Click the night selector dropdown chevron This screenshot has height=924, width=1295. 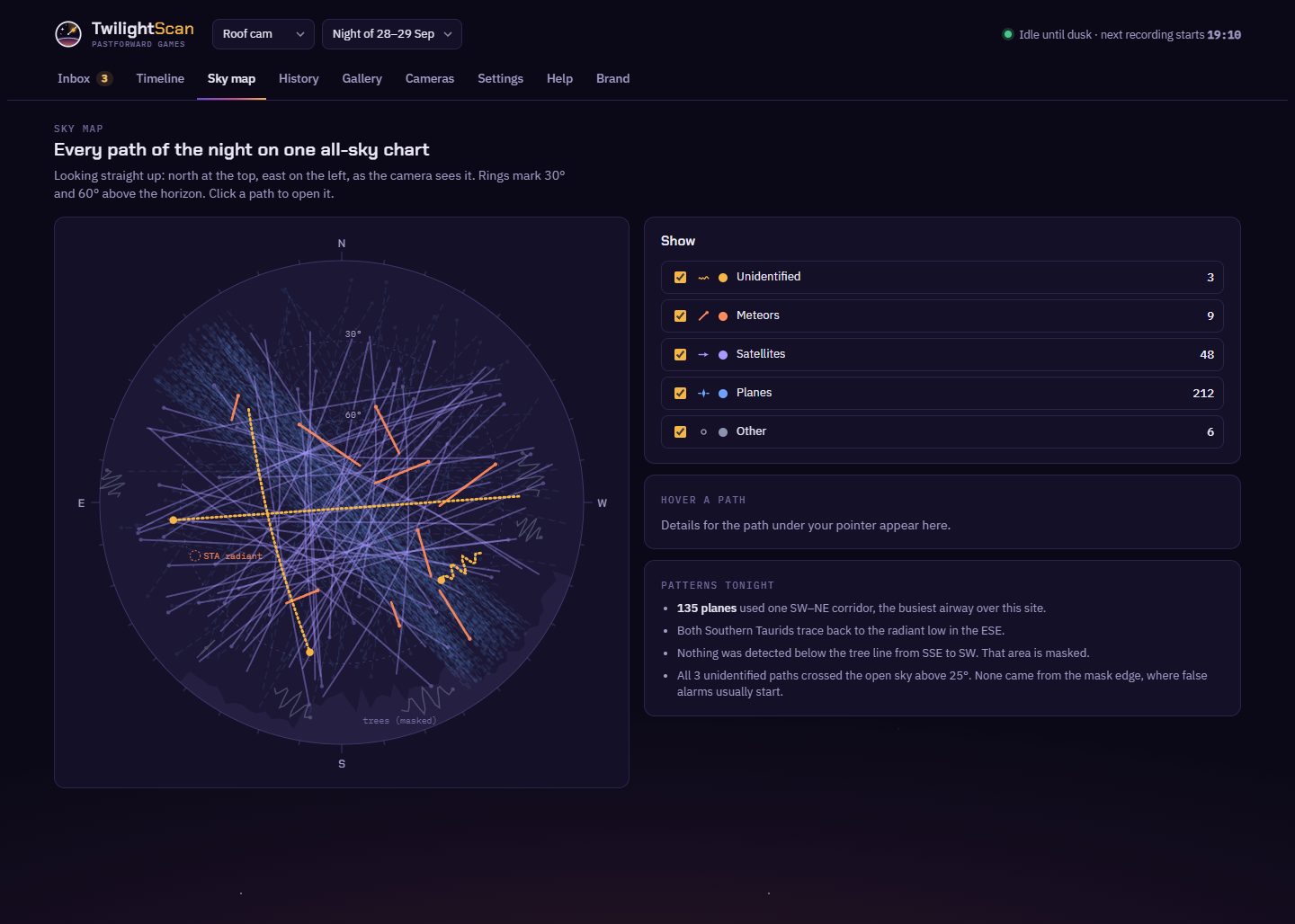click(448, 34)
